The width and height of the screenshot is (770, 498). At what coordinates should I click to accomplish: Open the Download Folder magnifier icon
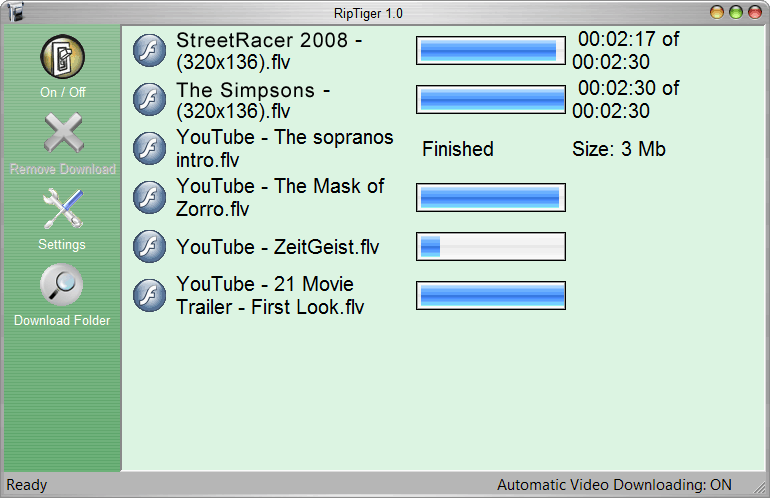(x=62, y=285)
